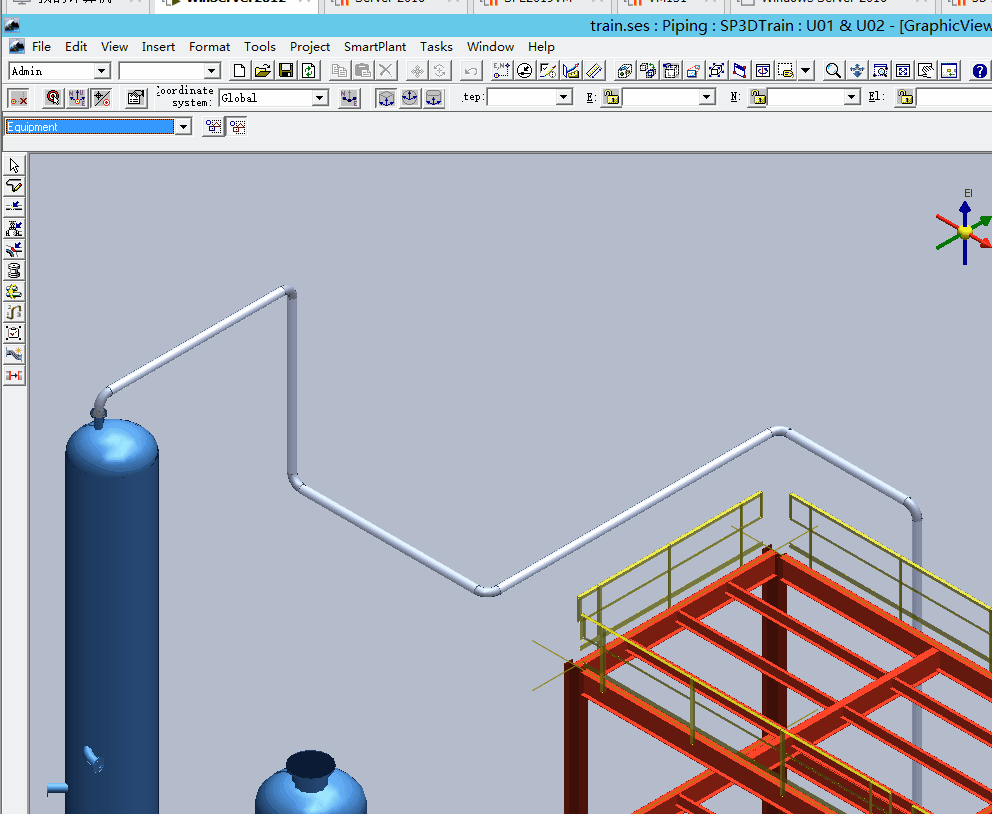Toggle spherical coordinates mode button

point(410,98)
